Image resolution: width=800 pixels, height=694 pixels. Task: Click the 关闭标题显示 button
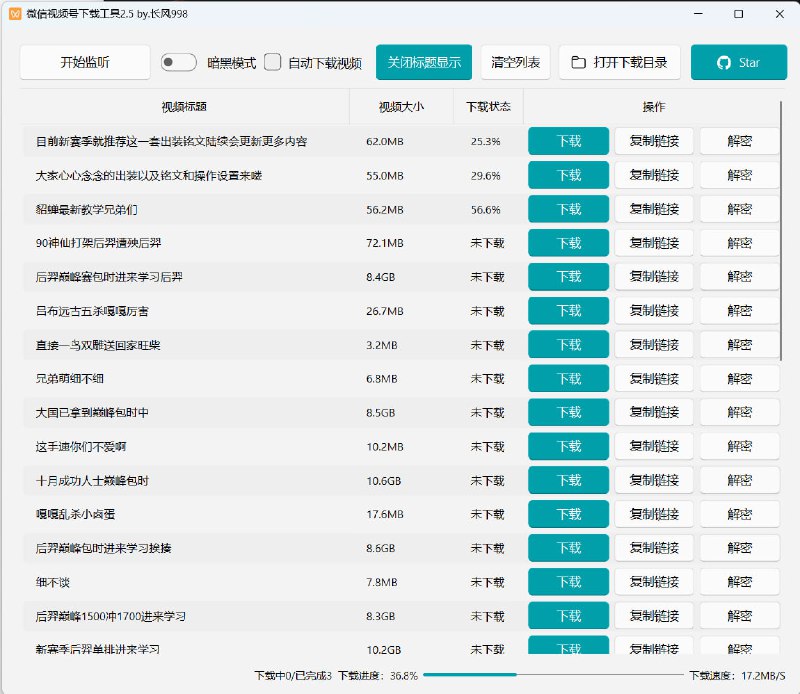click(423, 61)
